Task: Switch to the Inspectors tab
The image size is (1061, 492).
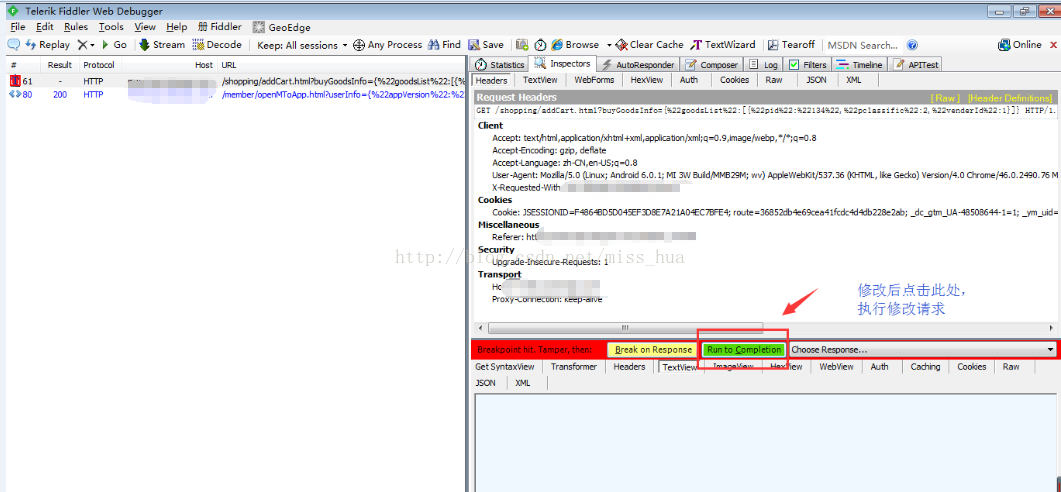Action: [x=563, y=64]
